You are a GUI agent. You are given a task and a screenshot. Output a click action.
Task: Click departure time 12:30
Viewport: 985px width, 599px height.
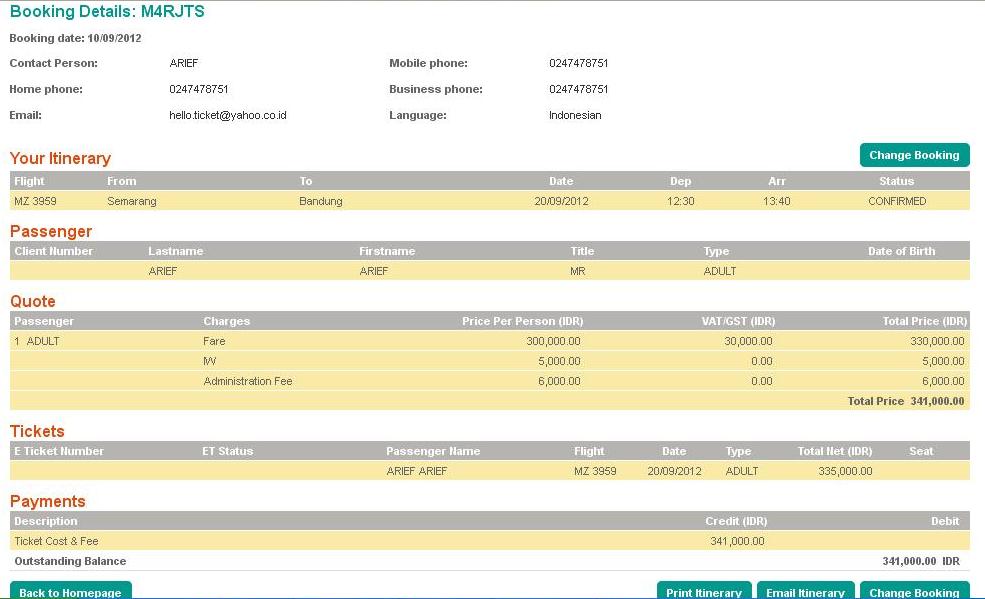point(680,202)
